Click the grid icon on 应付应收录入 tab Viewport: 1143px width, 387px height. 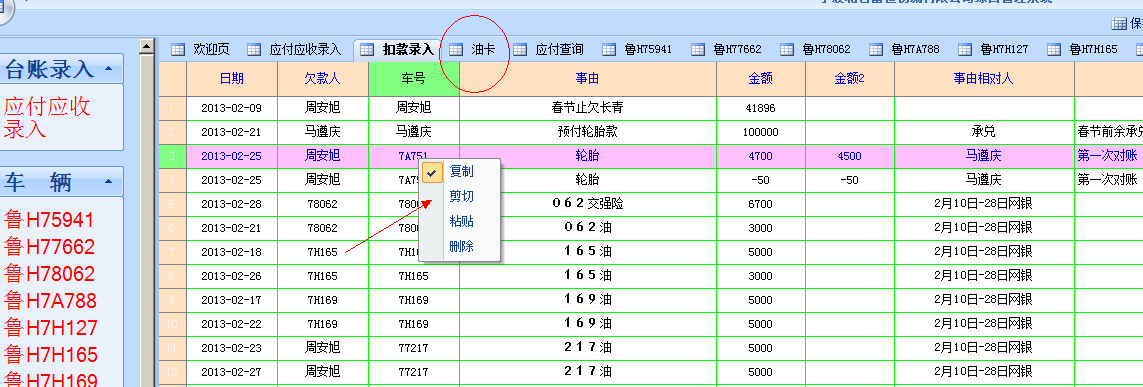254,50
